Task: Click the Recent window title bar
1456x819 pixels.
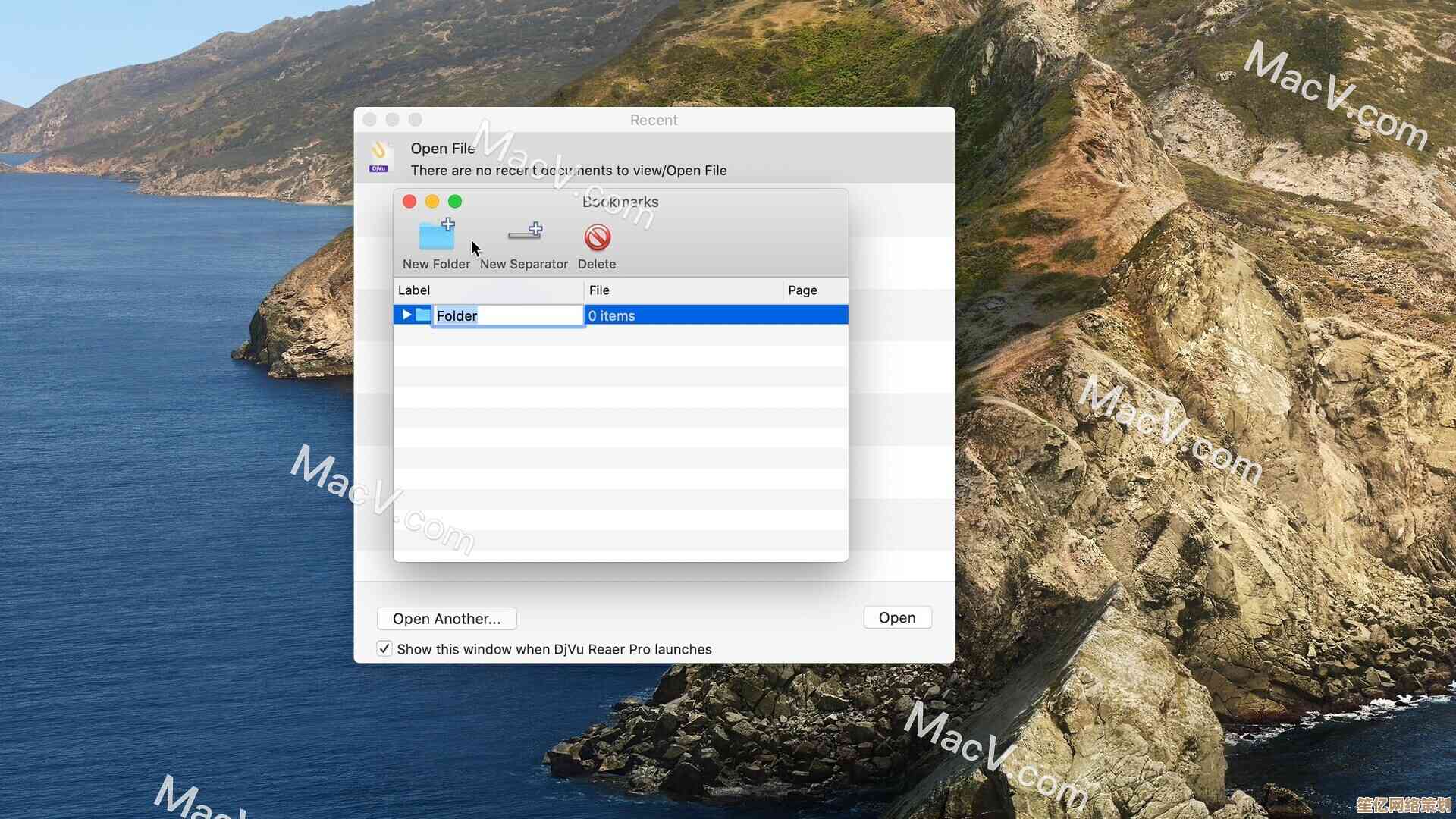Action: coord(654,120)
